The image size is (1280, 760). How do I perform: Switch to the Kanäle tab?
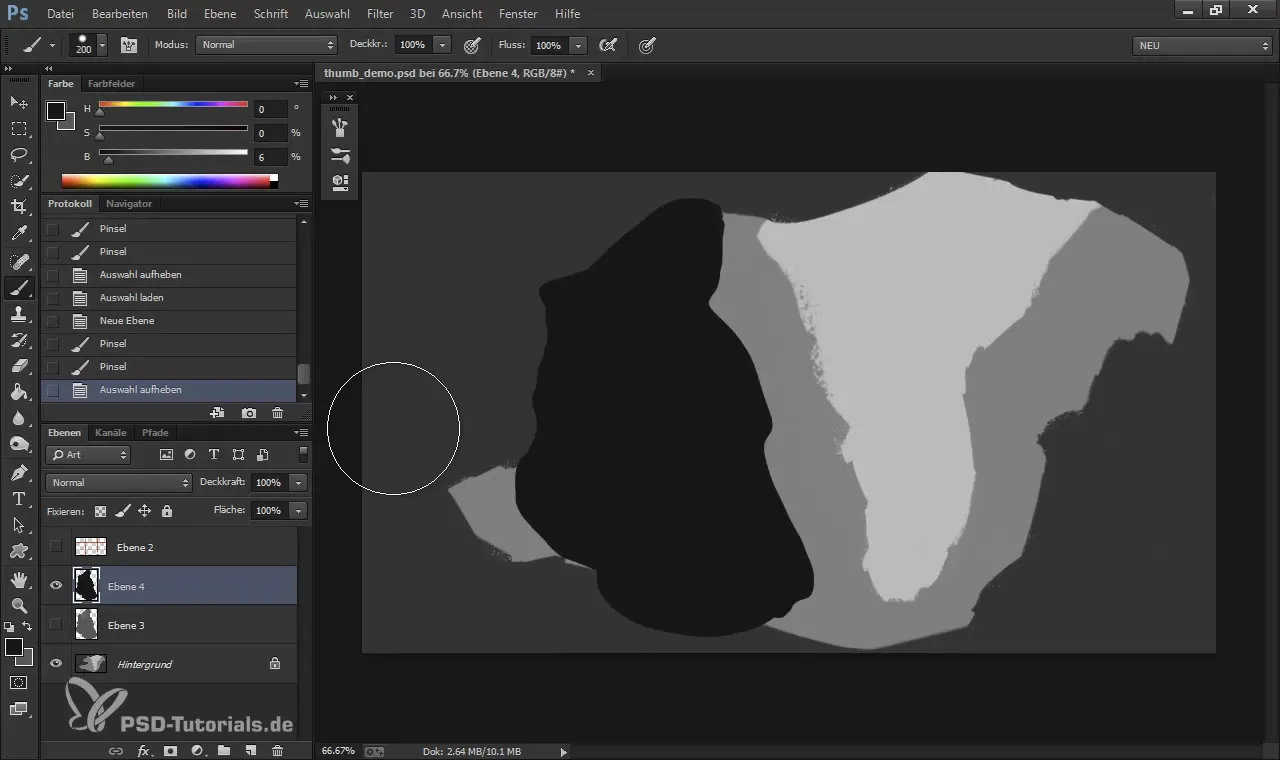point(111,433)
